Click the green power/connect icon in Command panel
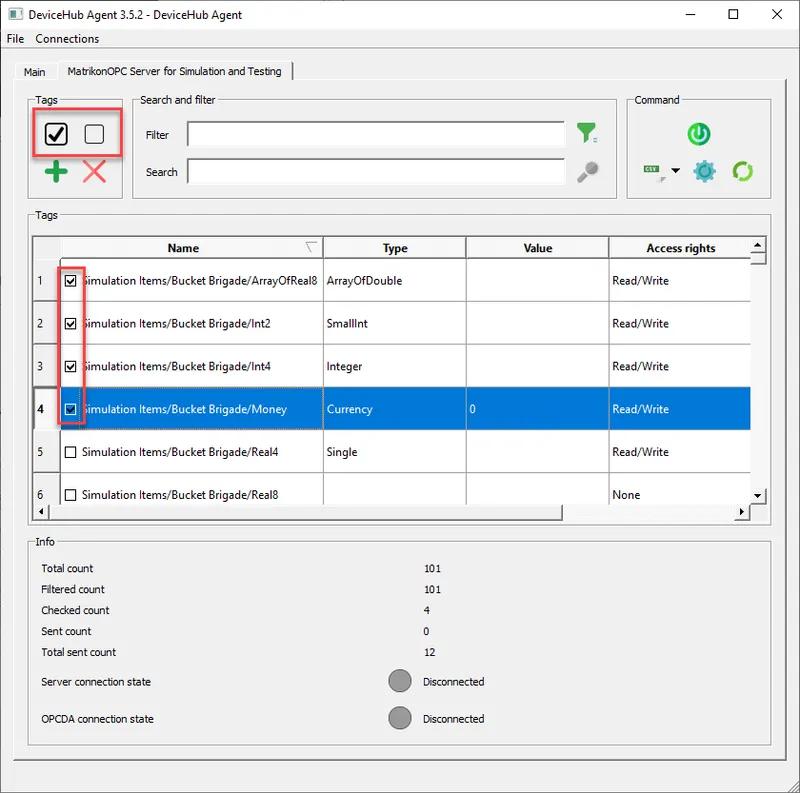The width and height of the screenshot is (800, 793). coord(699,134)
